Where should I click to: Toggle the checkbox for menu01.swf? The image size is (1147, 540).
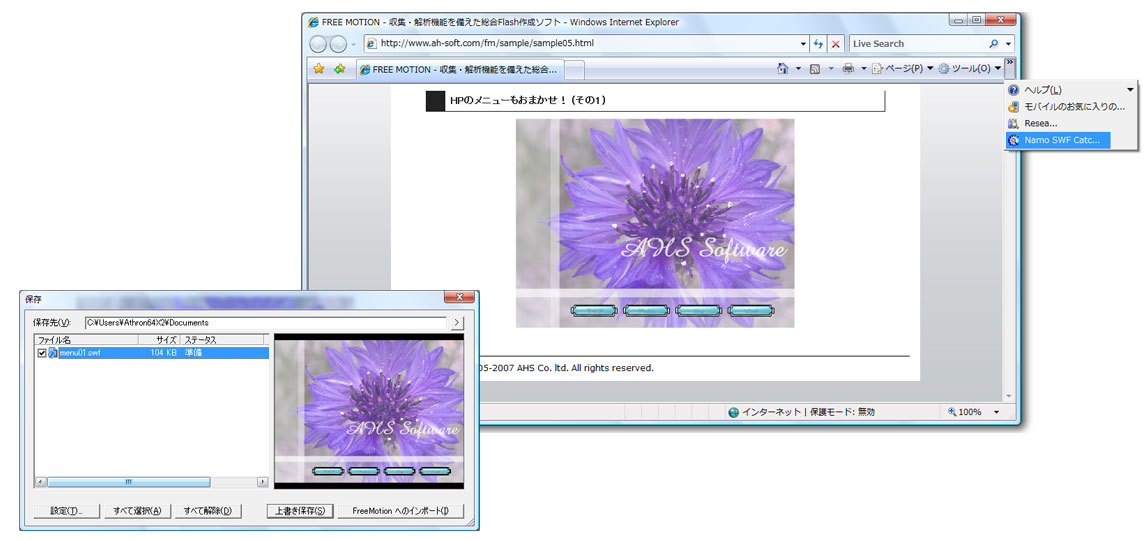[x=42, y=353]
